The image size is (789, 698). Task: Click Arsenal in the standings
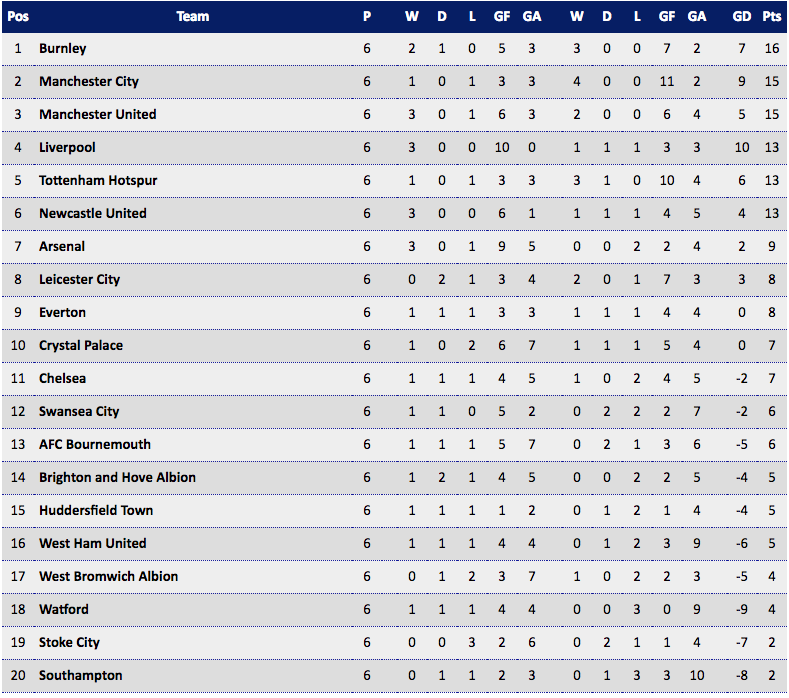click(x=62, y=247)
